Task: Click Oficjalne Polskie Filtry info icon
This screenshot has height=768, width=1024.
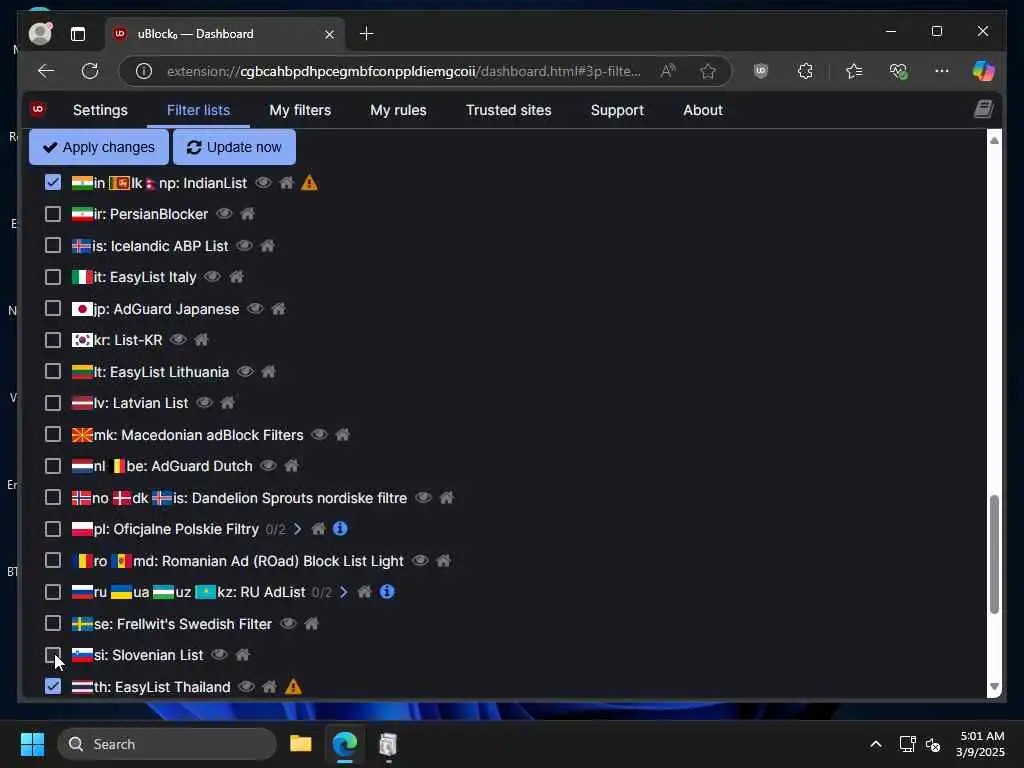Action: point(340,528)
